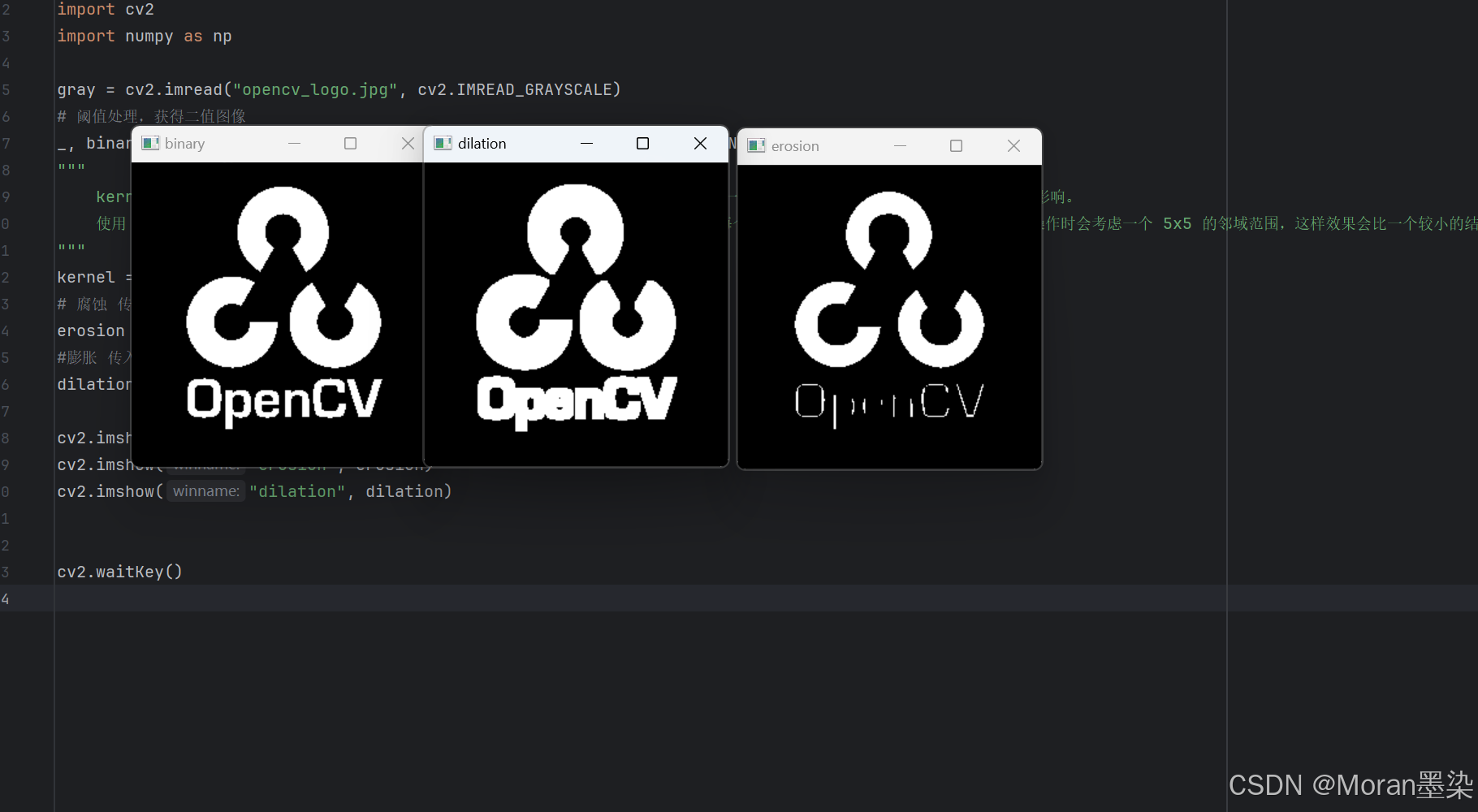Select the dilation window title text

click(x=482, y=144)
